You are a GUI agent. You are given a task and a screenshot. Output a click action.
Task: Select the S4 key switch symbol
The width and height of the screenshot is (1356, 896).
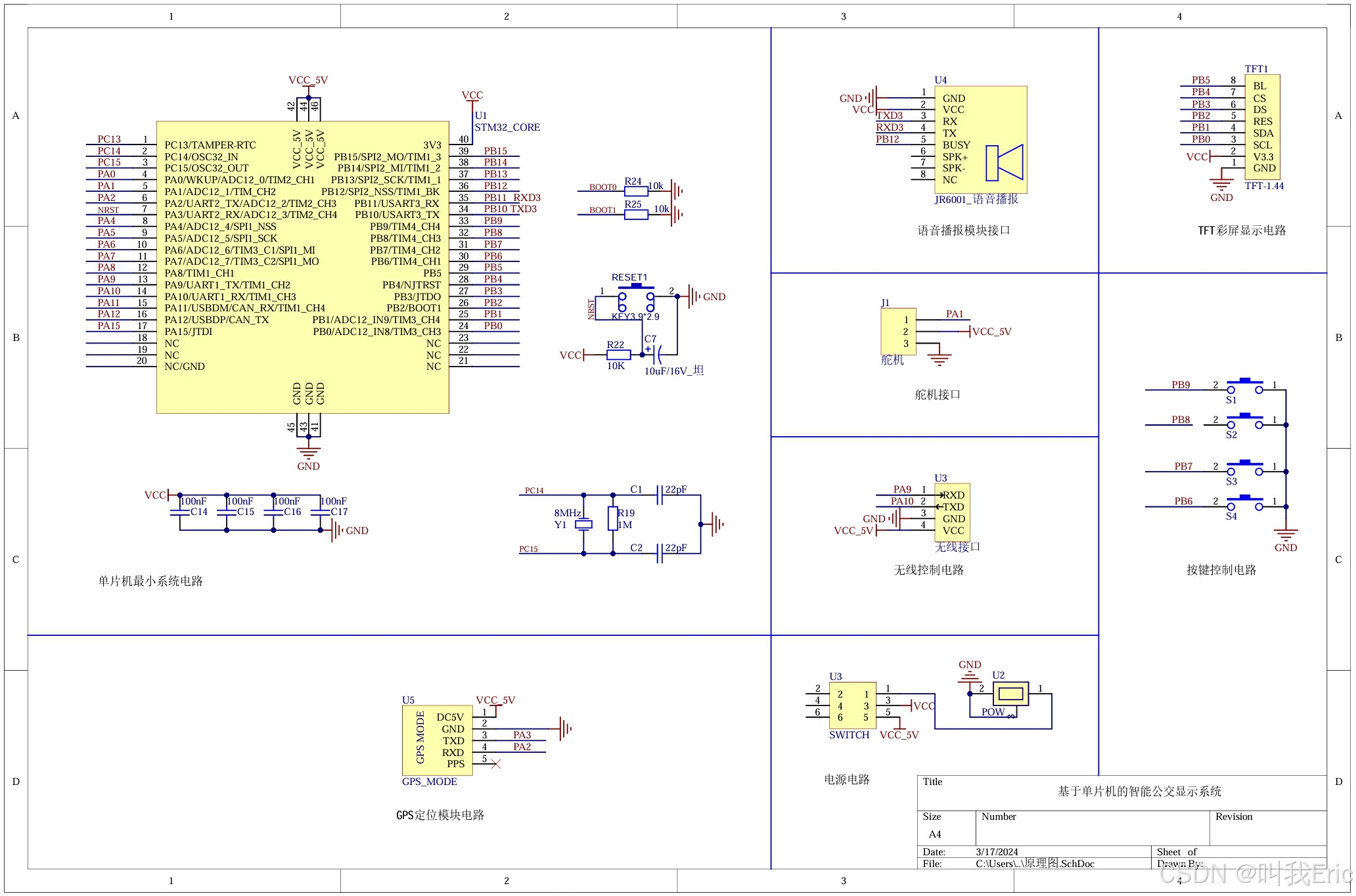click(1244, 503)
